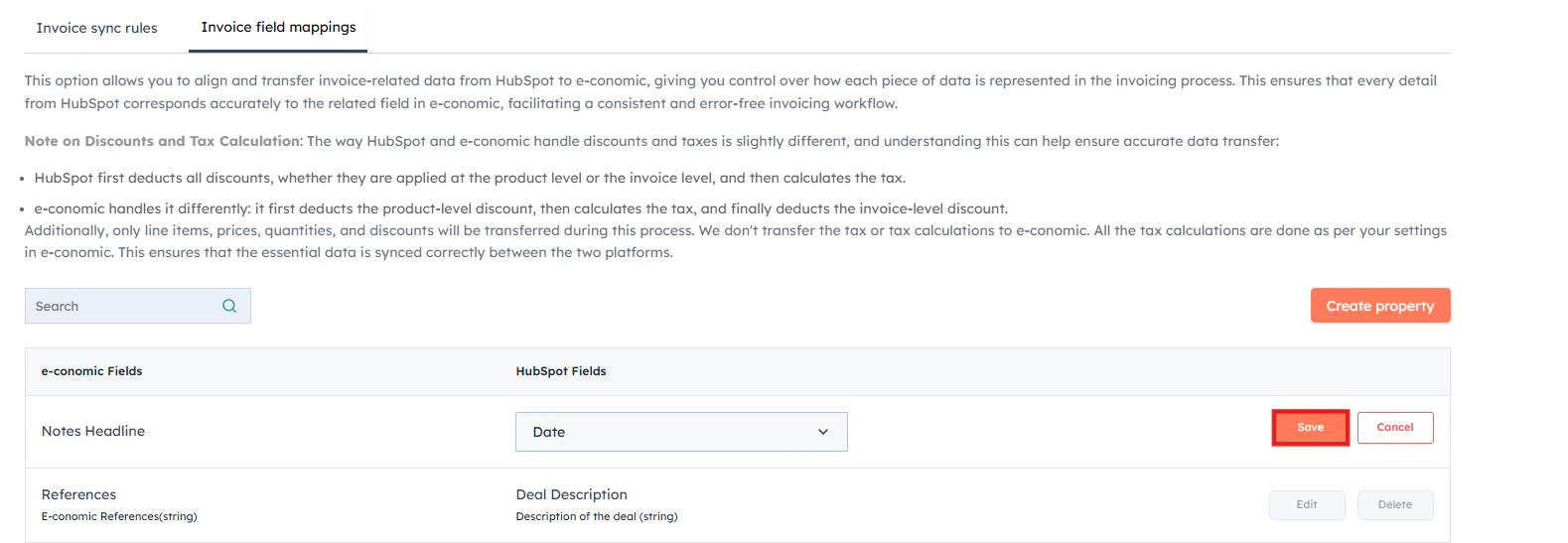
Task: Click the E-conomic References(string) subtext
Action: click(119, 516)
